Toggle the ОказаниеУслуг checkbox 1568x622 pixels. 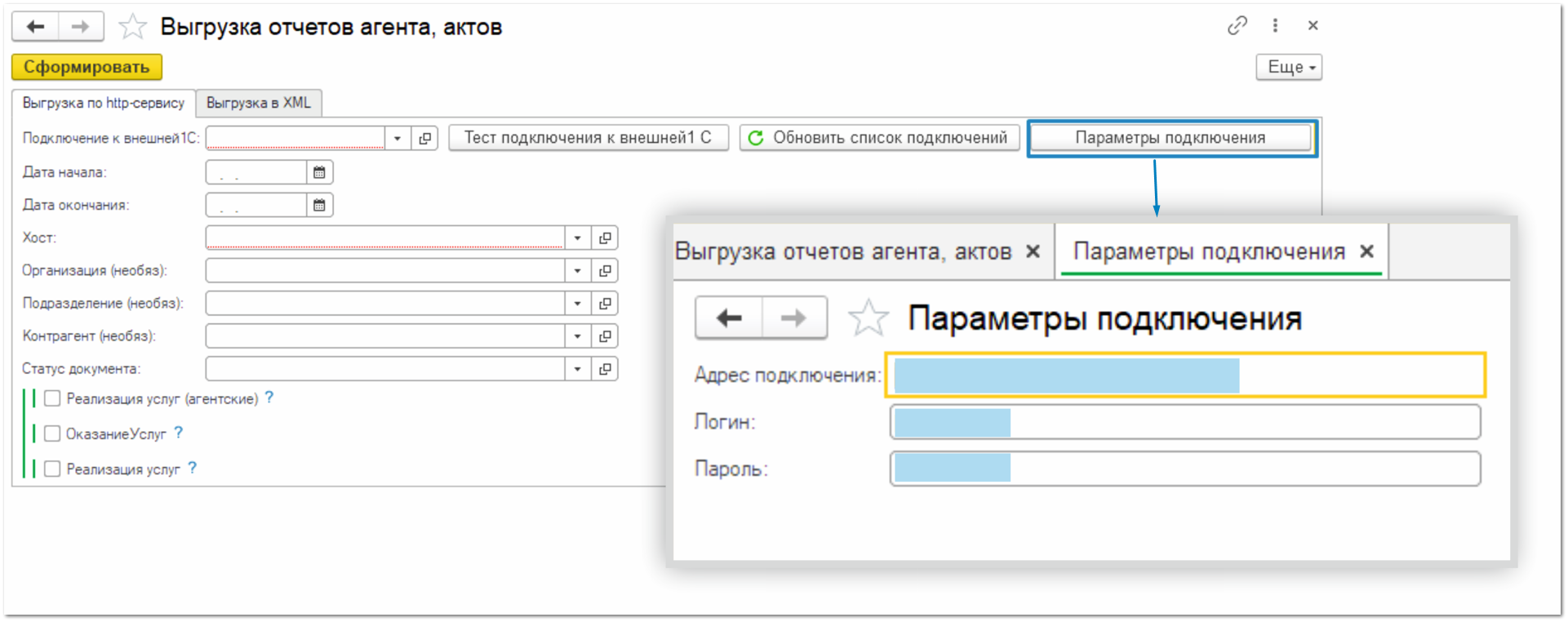52,433
